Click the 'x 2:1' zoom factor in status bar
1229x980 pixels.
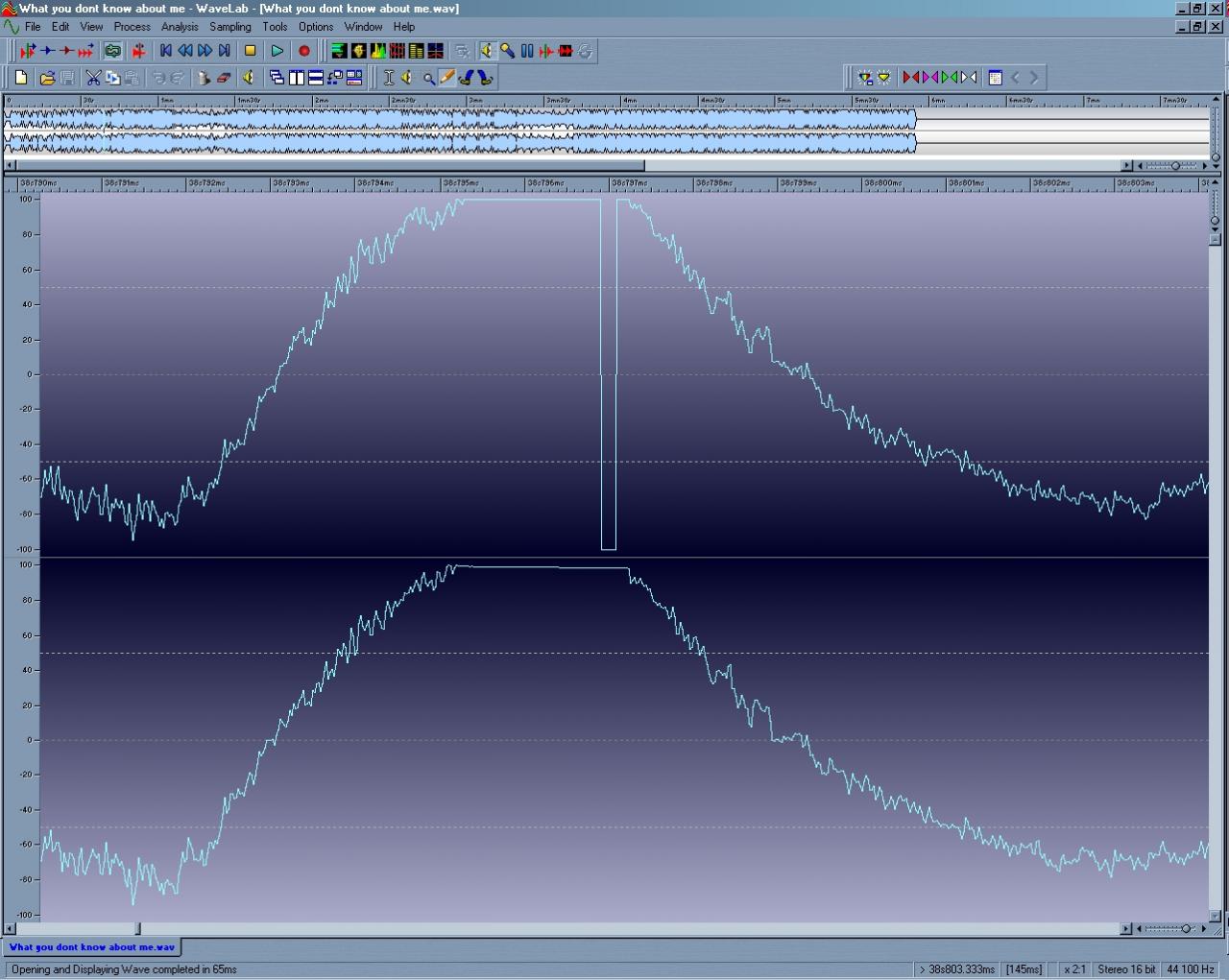click(x=1074, y=969)
